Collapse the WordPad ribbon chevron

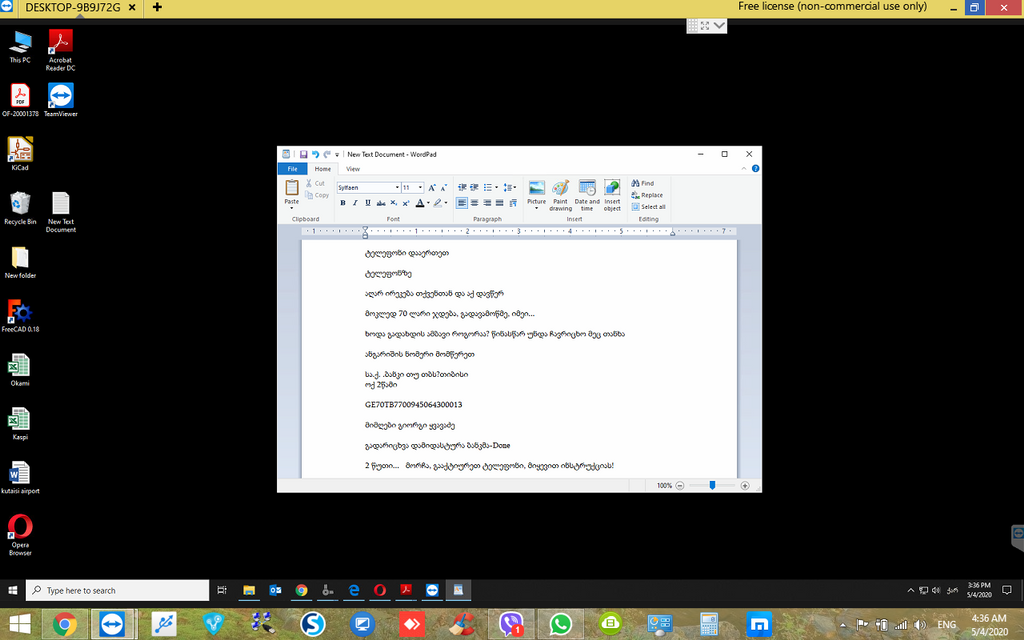(x=744, y=168)
